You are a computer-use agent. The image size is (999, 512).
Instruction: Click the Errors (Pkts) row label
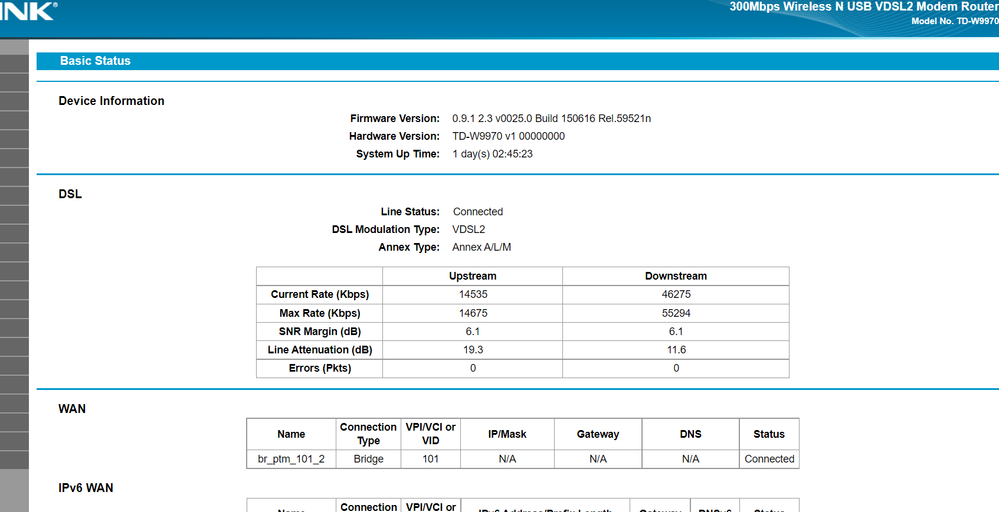pyautogui.click(x=320, y=368)
